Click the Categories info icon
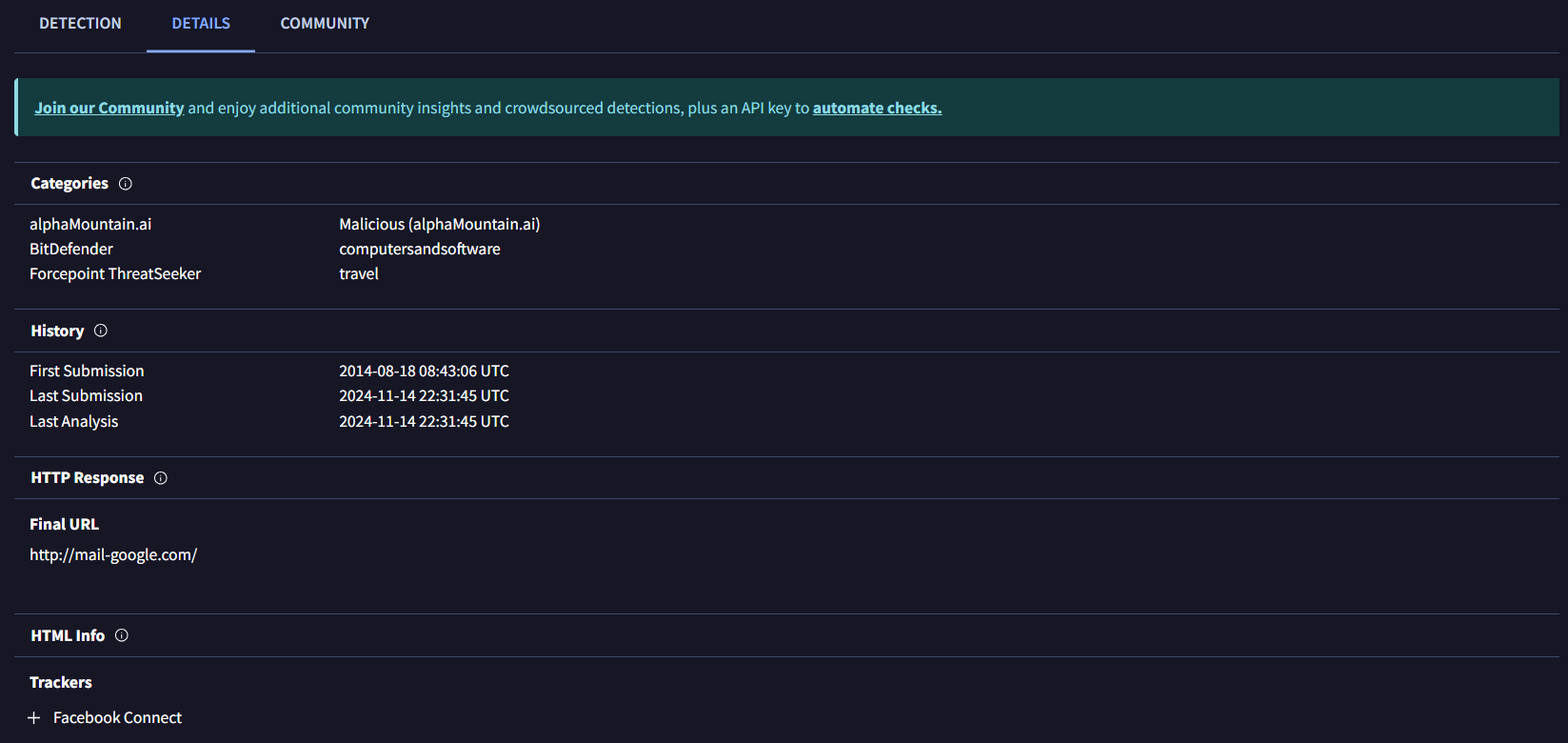The height and width of the screenshot is (743, 1568). [125, 184]
